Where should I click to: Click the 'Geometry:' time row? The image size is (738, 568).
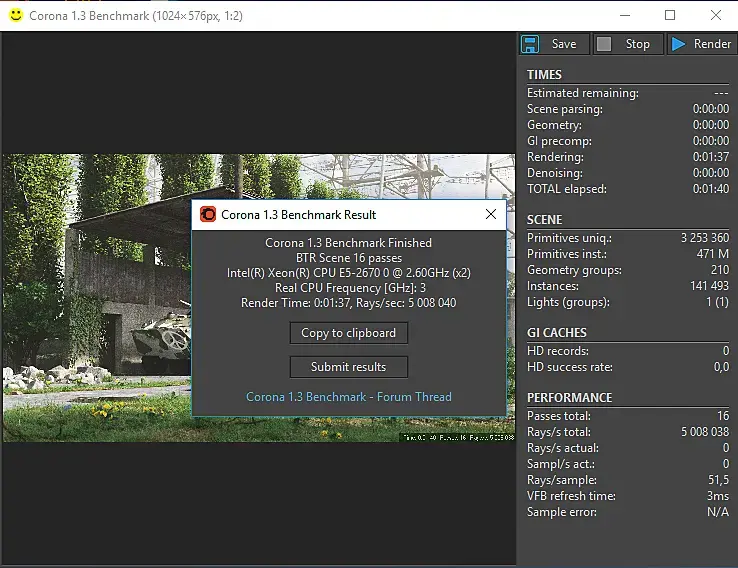click(x=628, y=125)
